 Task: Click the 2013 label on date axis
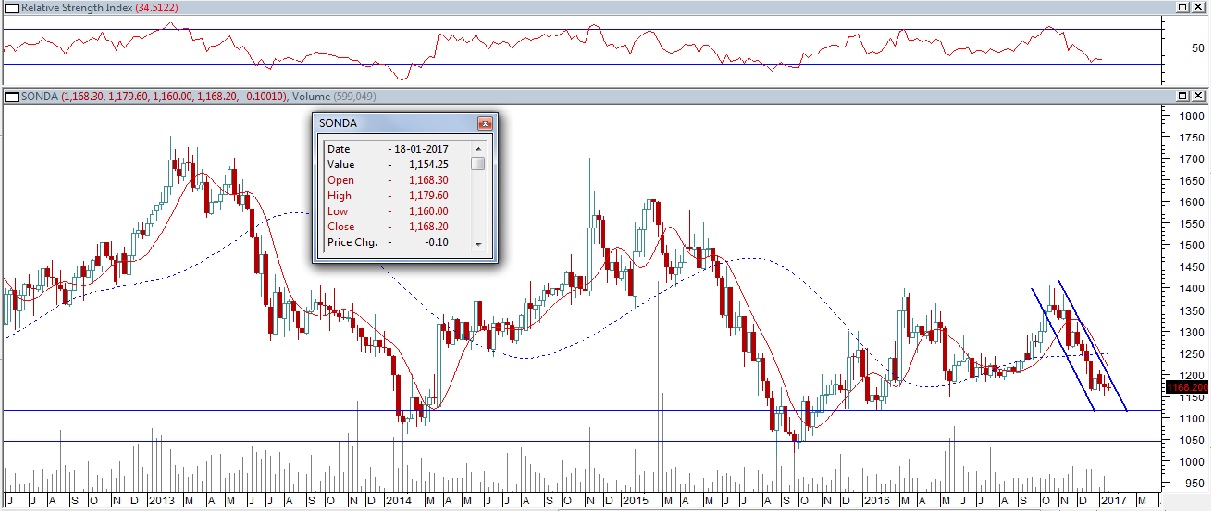coord(160,499)
